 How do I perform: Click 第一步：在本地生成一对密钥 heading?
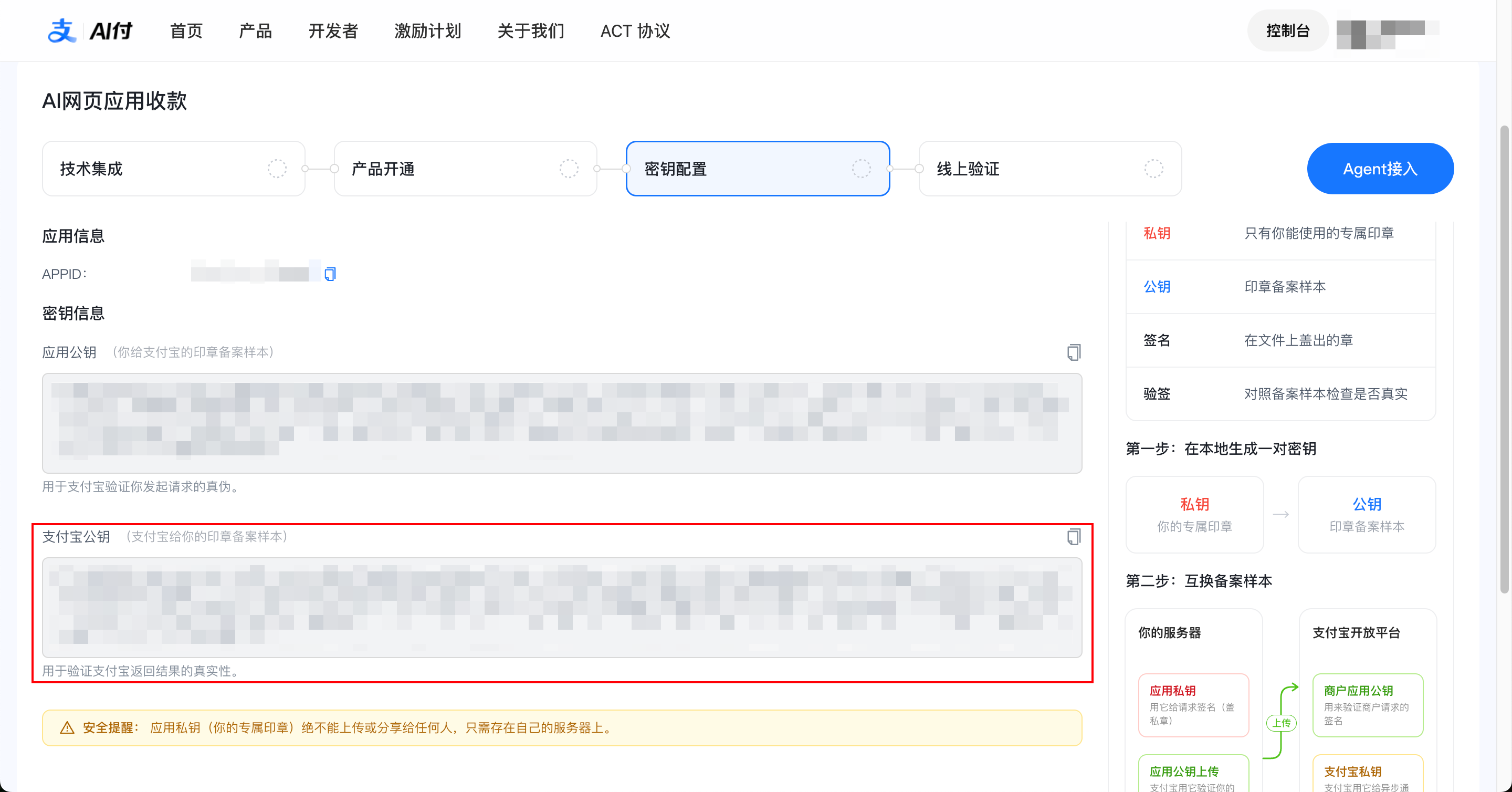1221,449
